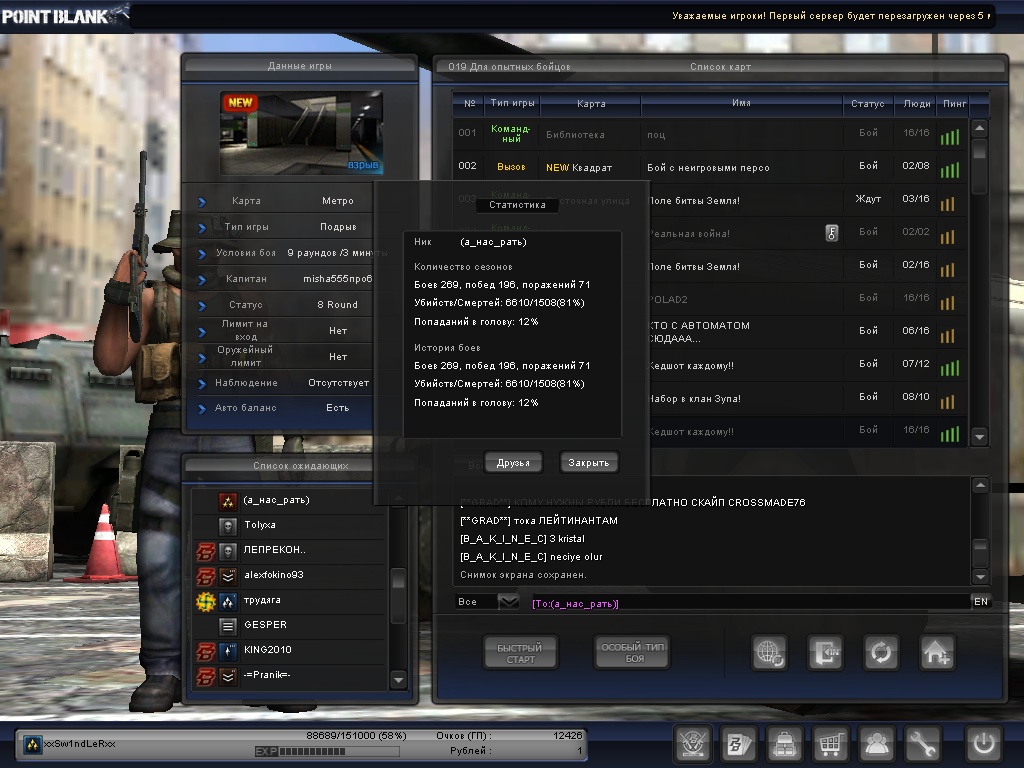1024x768 pixels.
Task: Expand the Карта setting arrow
Action: [x=202, y=202]
